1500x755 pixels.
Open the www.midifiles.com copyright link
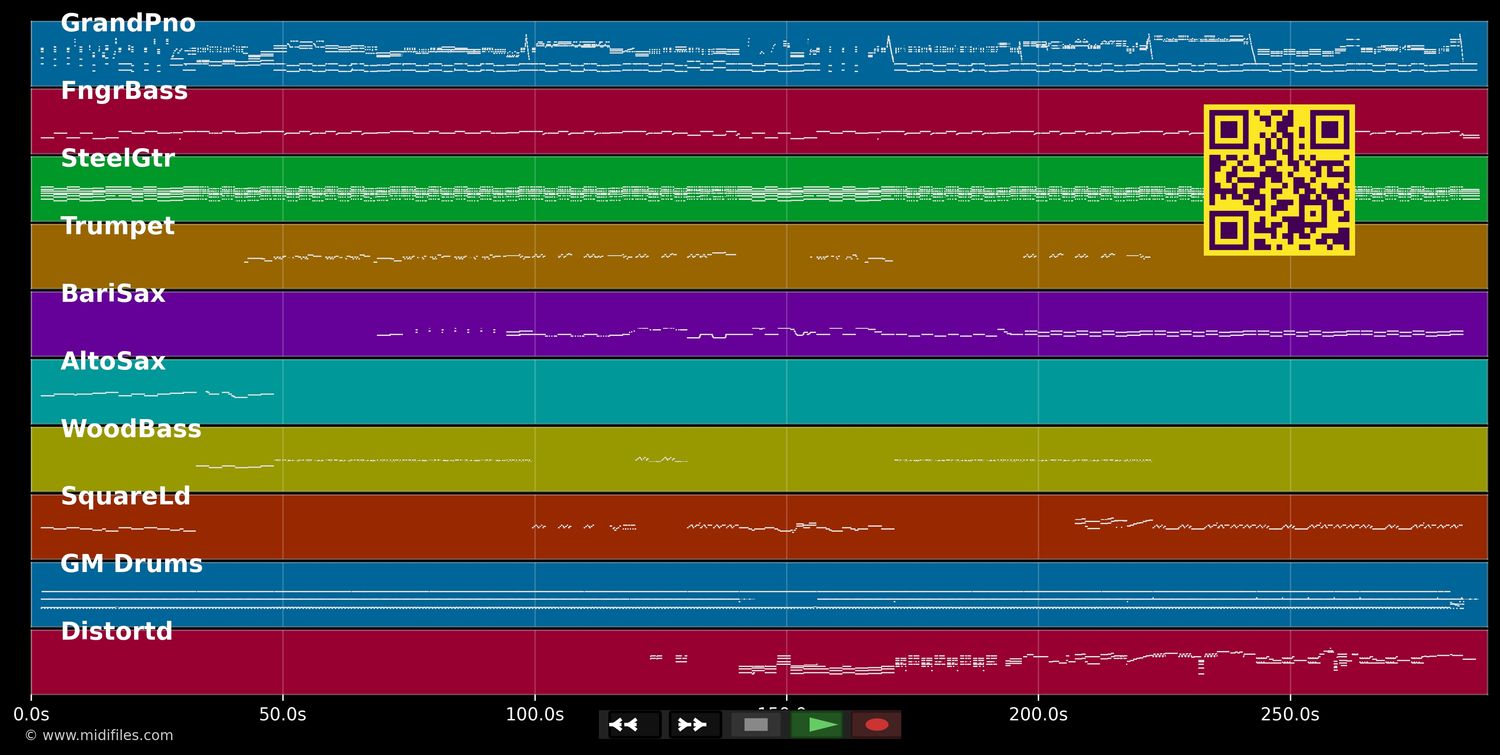[x=98, y=736]
